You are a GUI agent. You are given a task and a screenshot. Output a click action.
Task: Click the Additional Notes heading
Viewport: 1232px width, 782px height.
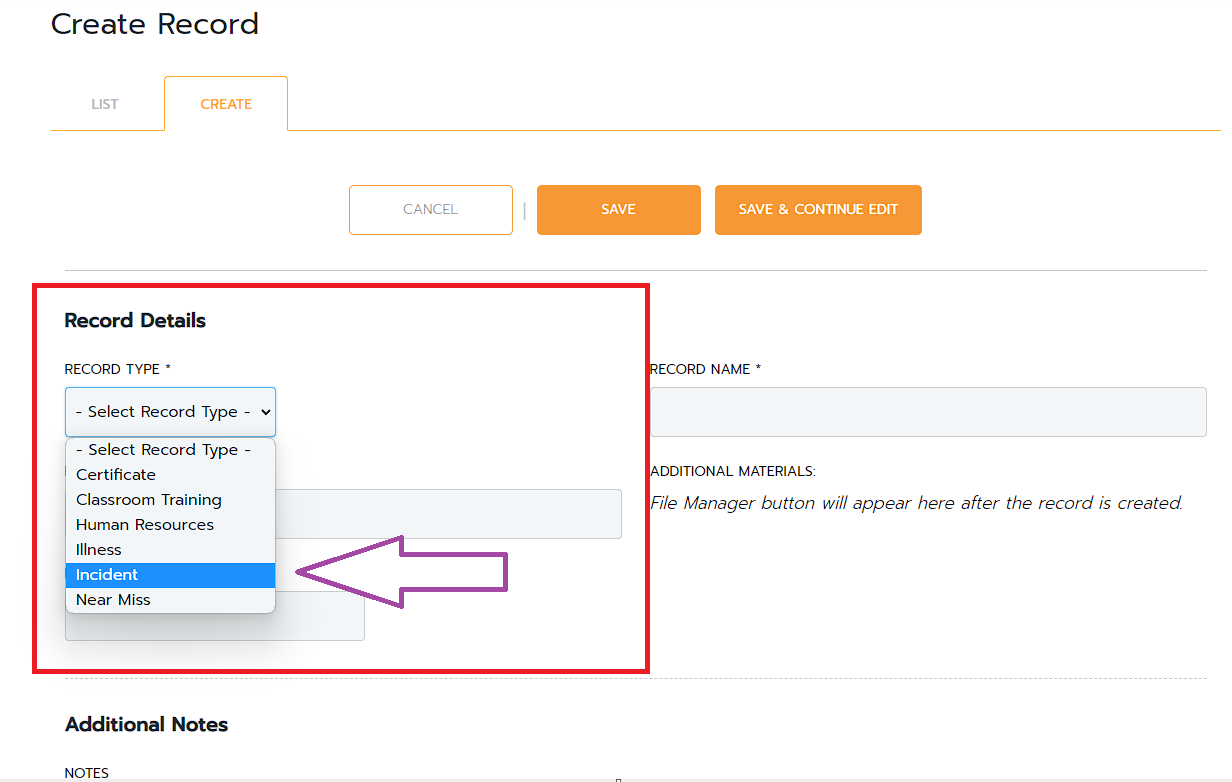pyautogui.click(x=146, y=725)
